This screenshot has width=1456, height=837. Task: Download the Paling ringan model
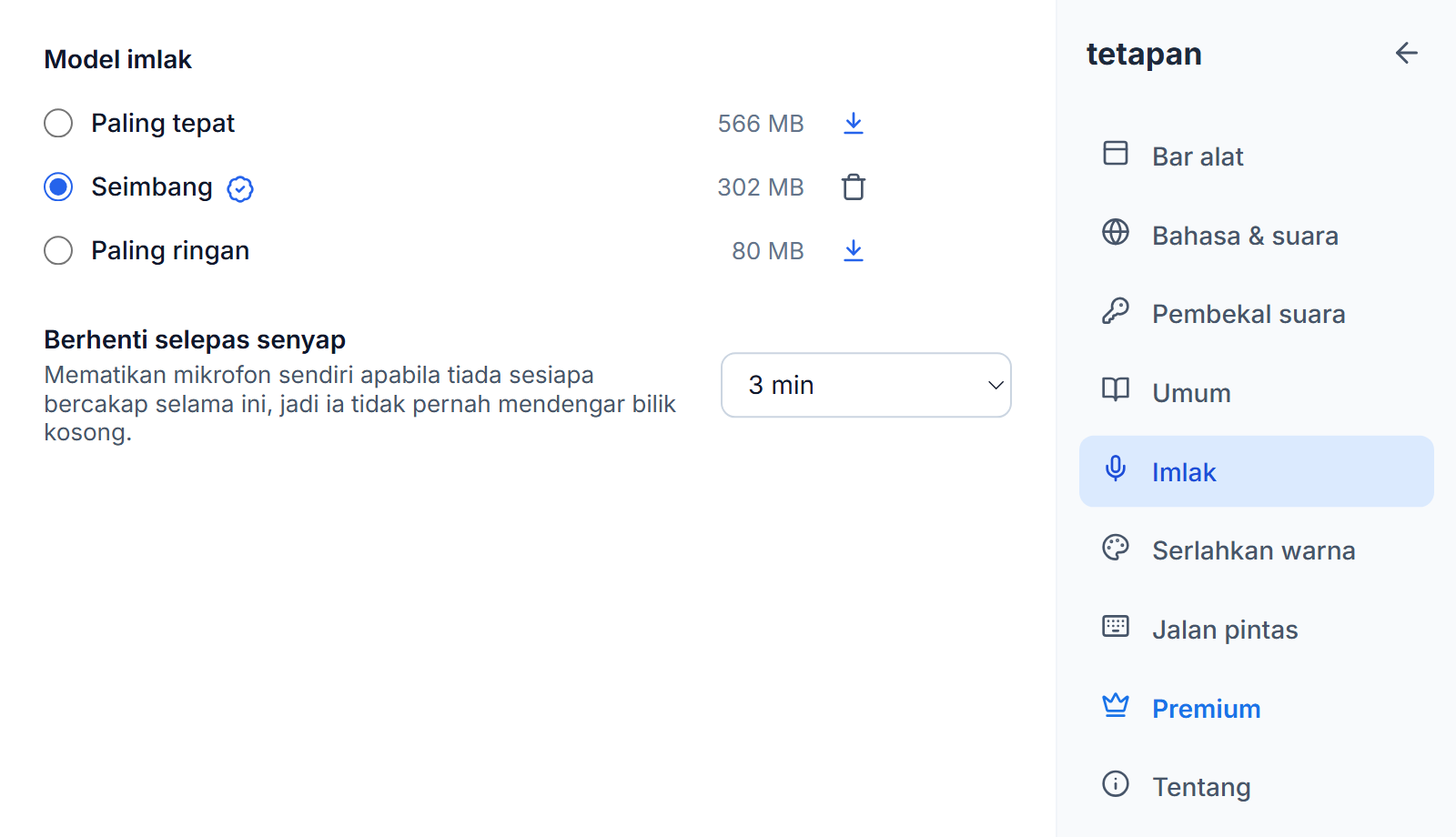pyautogui.click(x=853, y=250)
